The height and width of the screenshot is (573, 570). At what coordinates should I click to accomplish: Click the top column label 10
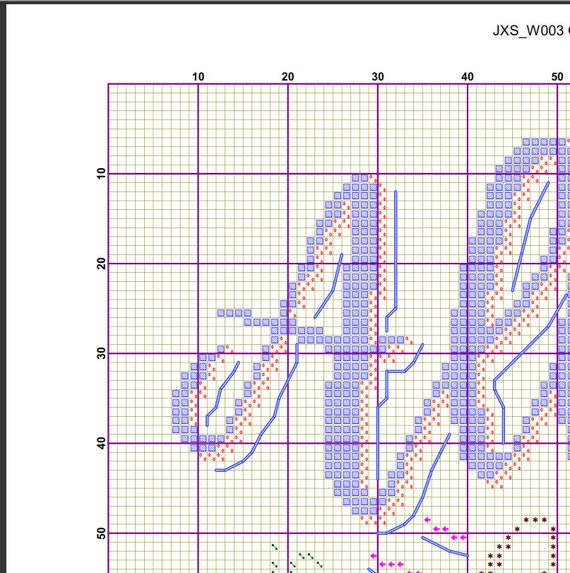pyautogui.click(x=198, y=77)
